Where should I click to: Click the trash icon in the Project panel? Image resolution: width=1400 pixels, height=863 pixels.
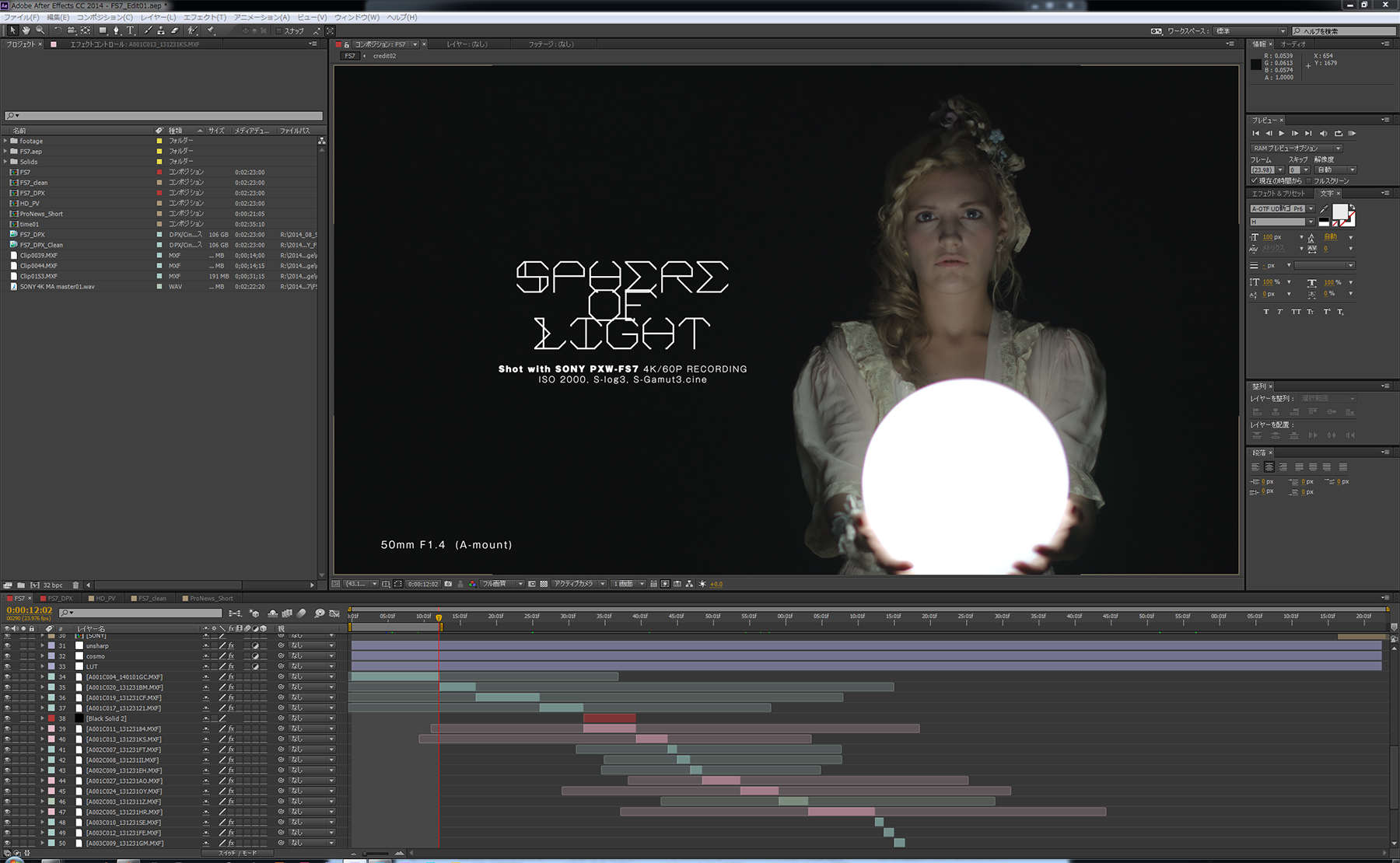(75, 585)
